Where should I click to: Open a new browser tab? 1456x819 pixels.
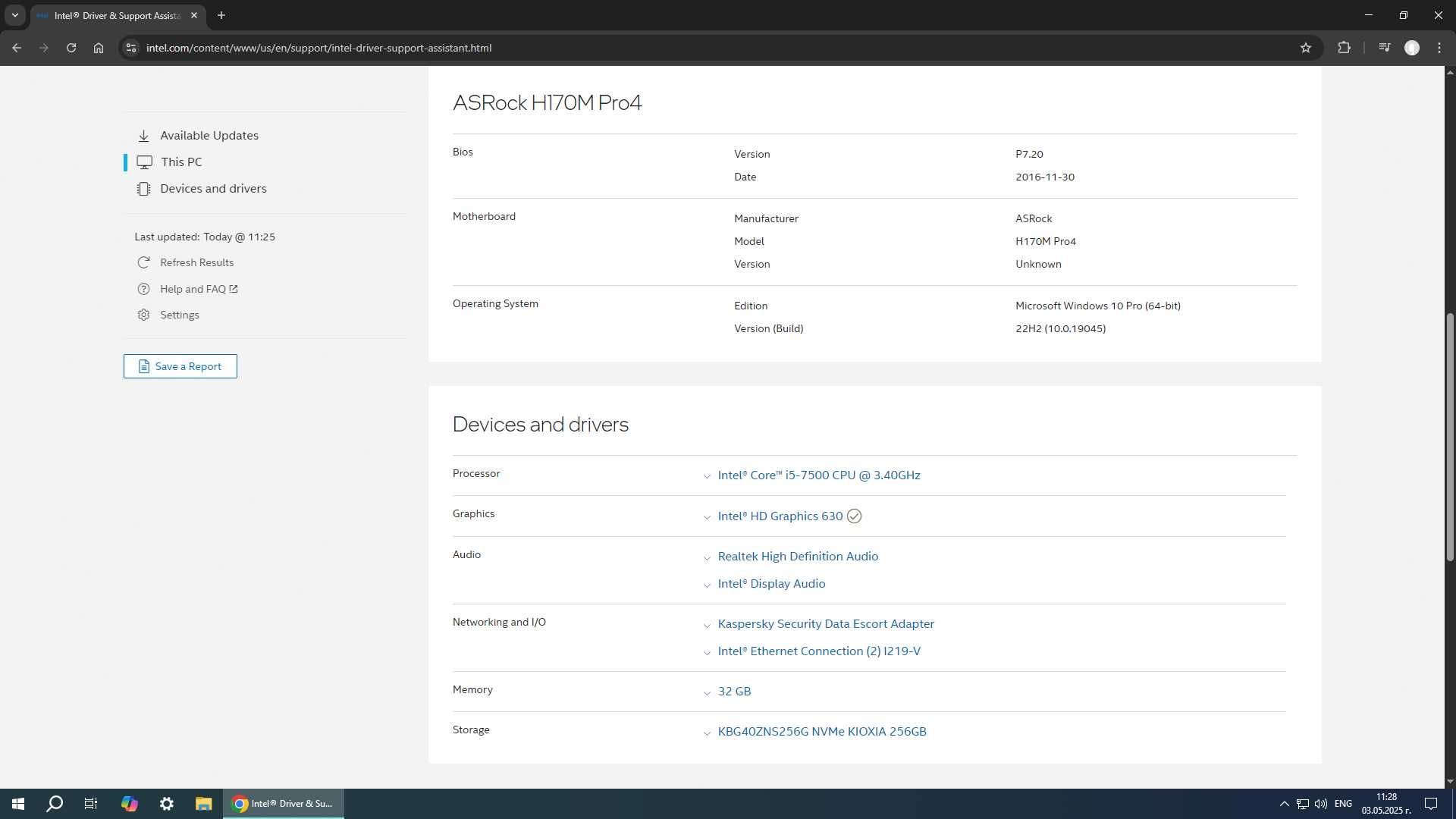221,15
